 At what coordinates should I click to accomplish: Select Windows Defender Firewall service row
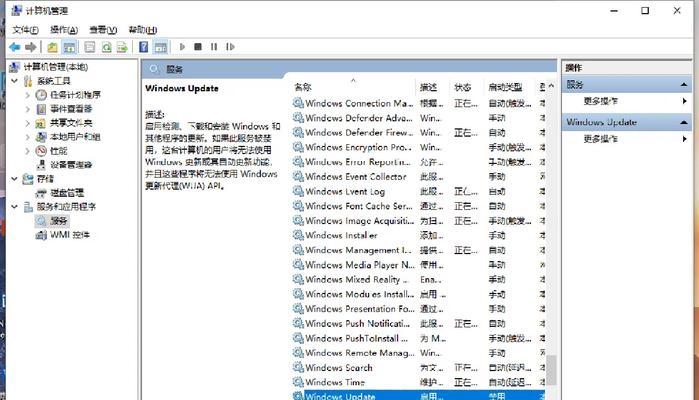(418, 133)
